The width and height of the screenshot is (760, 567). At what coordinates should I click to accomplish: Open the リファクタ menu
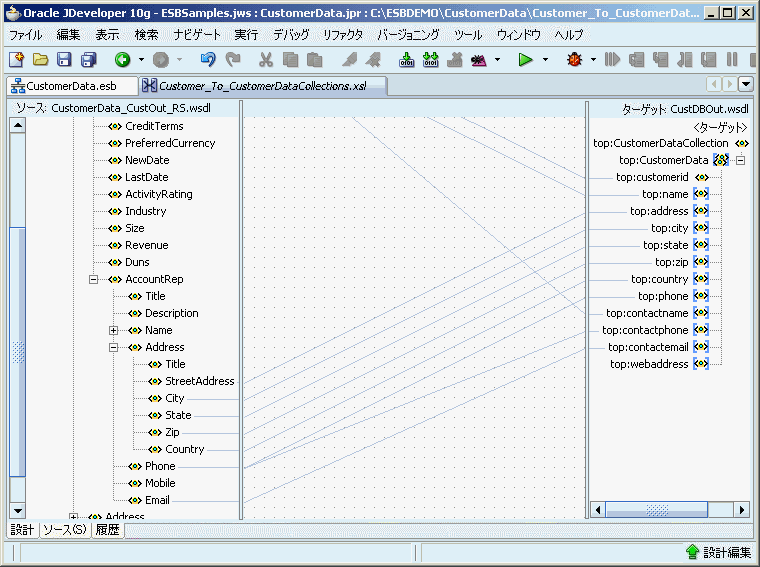point(343,35)
